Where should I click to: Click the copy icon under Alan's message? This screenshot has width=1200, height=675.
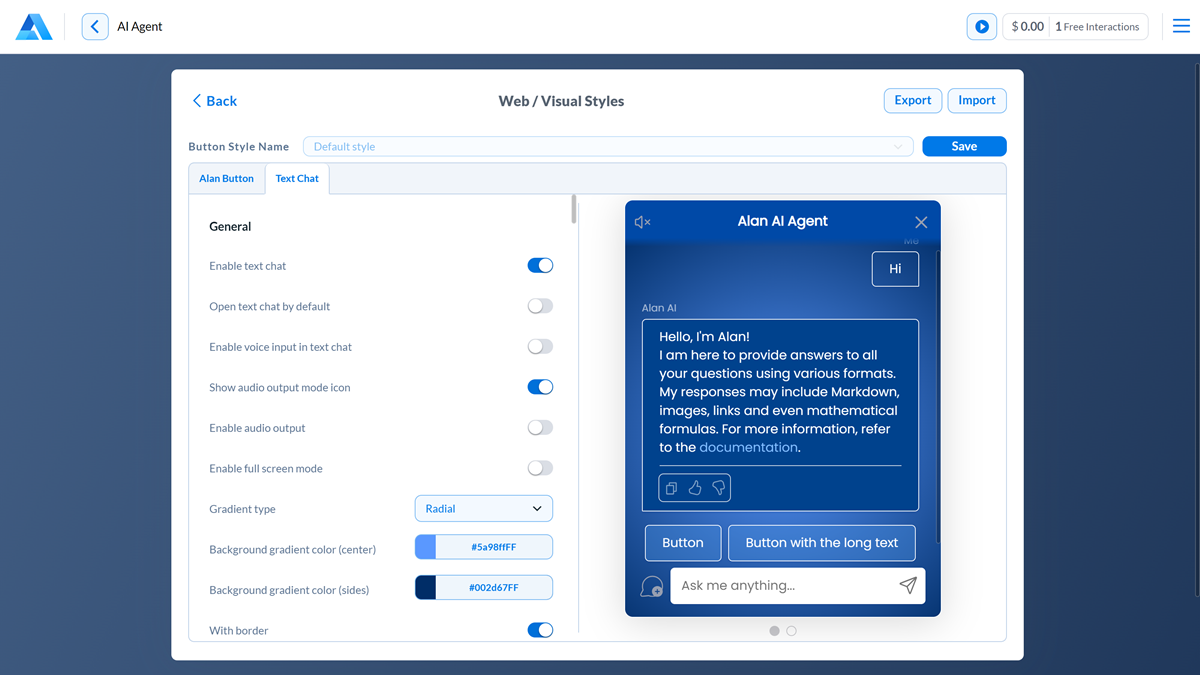(671, 488)
